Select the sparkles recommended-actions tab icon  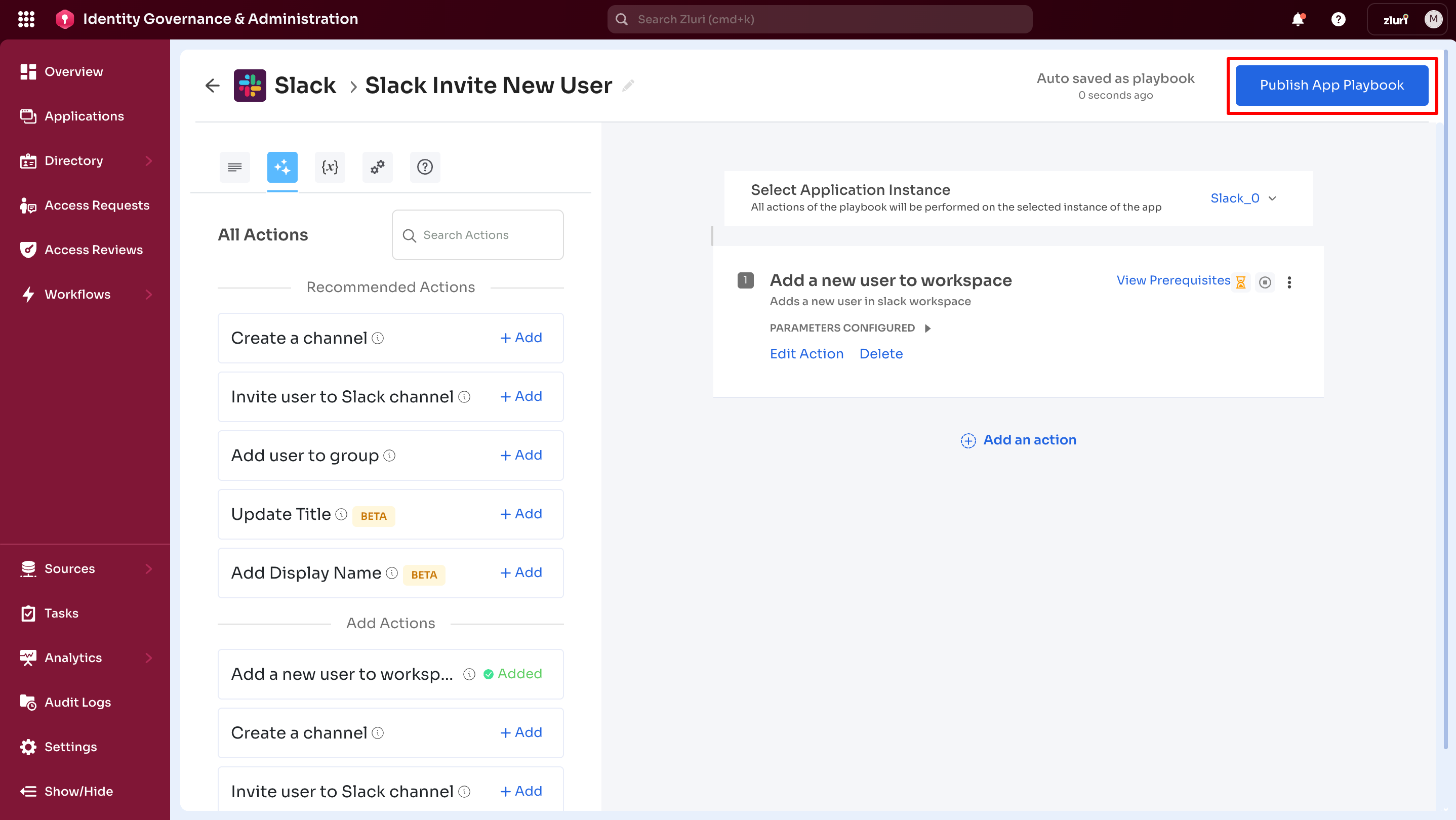[282, 167]
